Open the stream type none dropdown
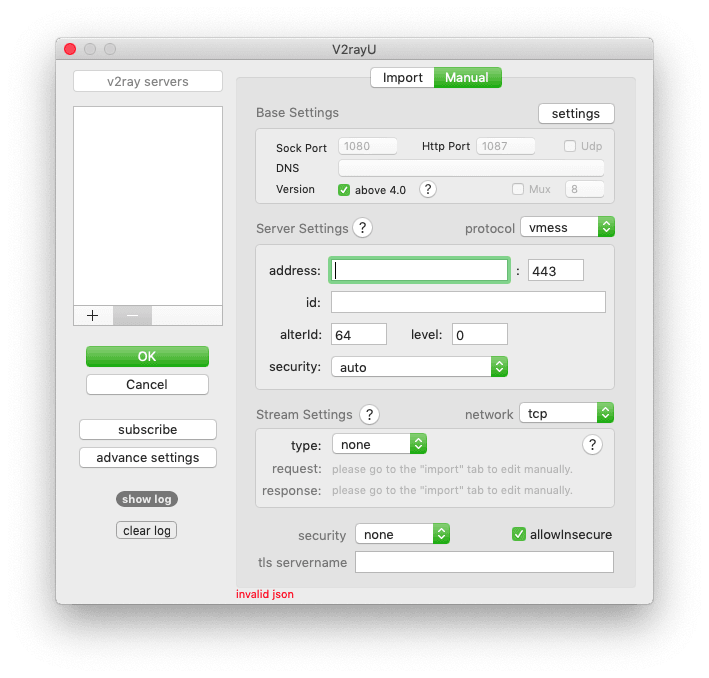Viewport: 709px width, 678px height. pos(379,444)
